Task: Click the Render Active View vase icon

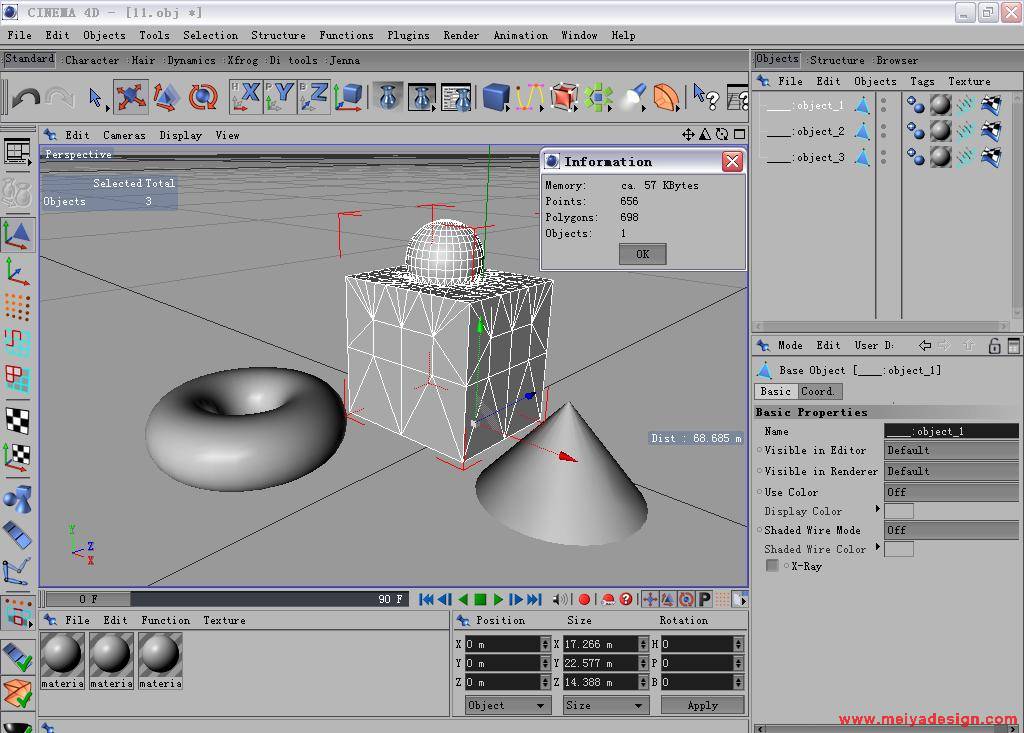Action: pyautogui.click(x=388, y=97)
